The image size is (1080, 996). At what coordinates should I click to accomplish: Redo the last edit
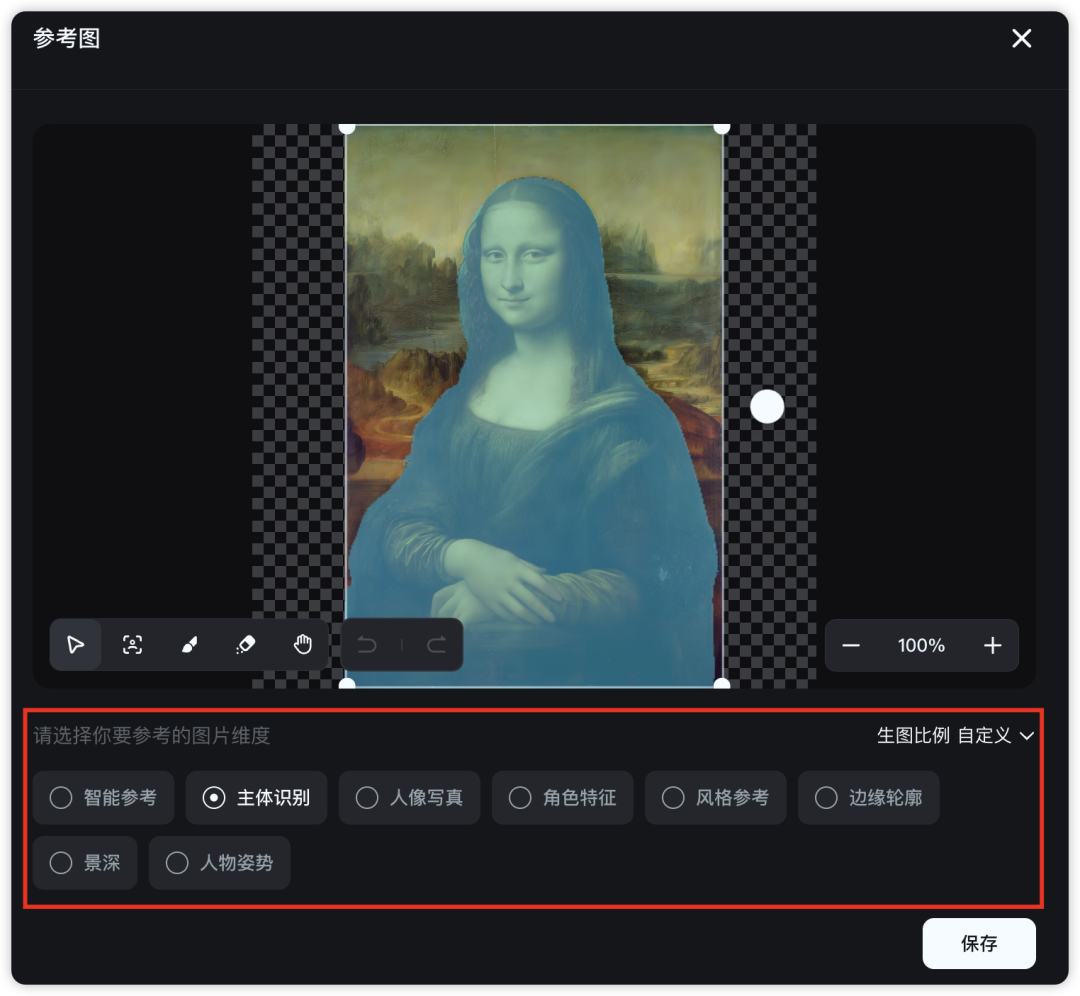click(437, 645)
